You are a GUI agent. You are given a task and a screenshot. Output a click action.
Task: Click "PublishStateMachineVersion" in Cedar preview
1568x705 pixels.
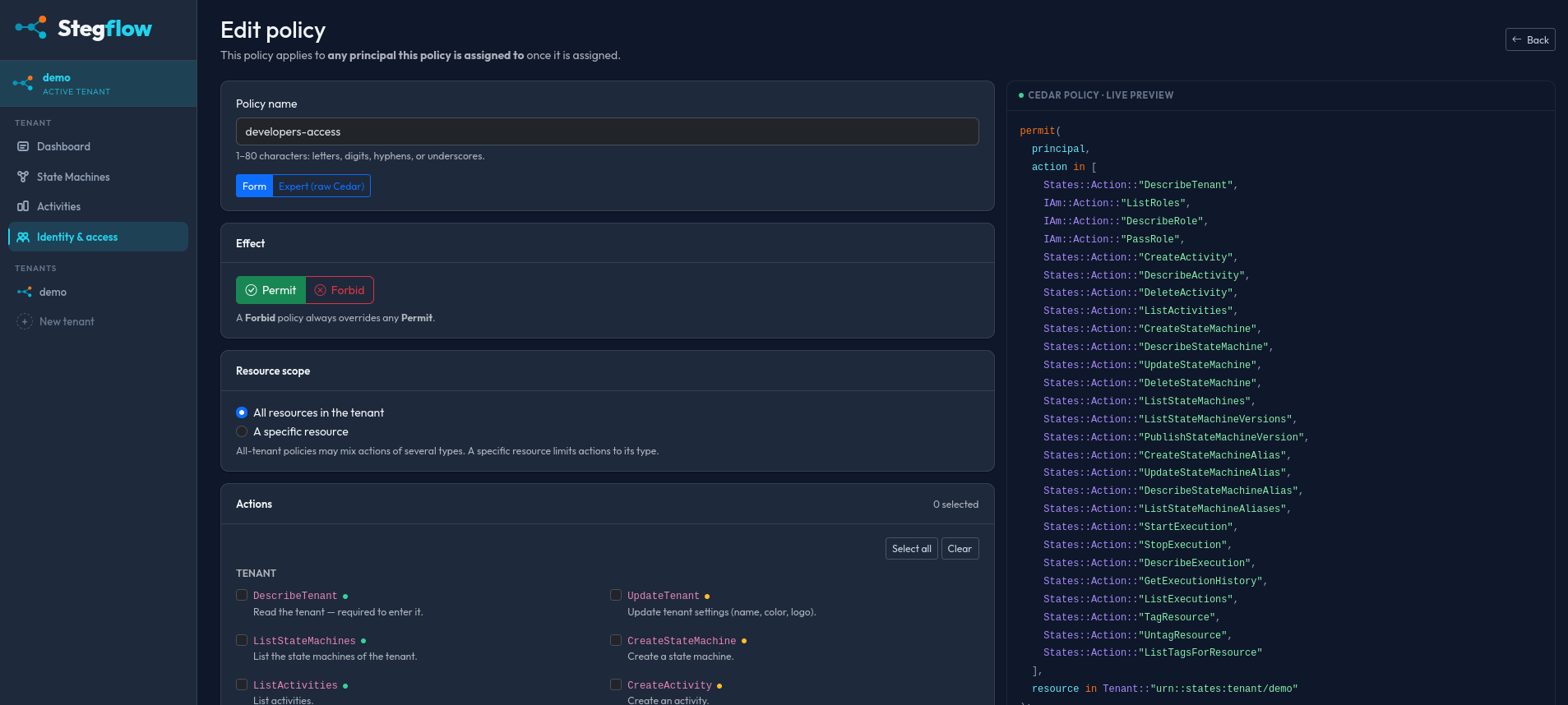pos(1176,437)
